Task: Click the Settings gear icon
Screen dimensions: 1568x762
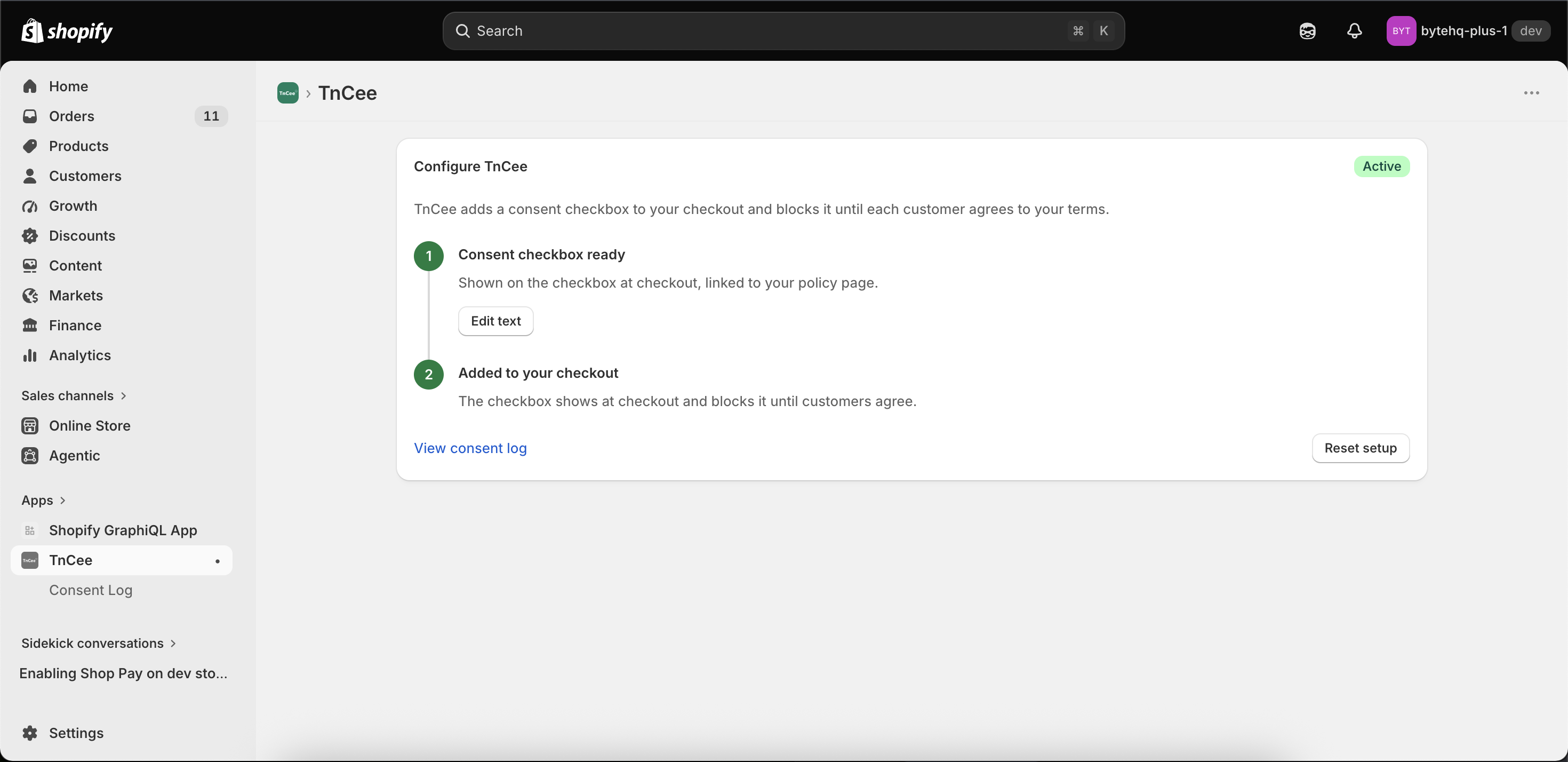Action: pyautogui.click(x=30, y=733)
